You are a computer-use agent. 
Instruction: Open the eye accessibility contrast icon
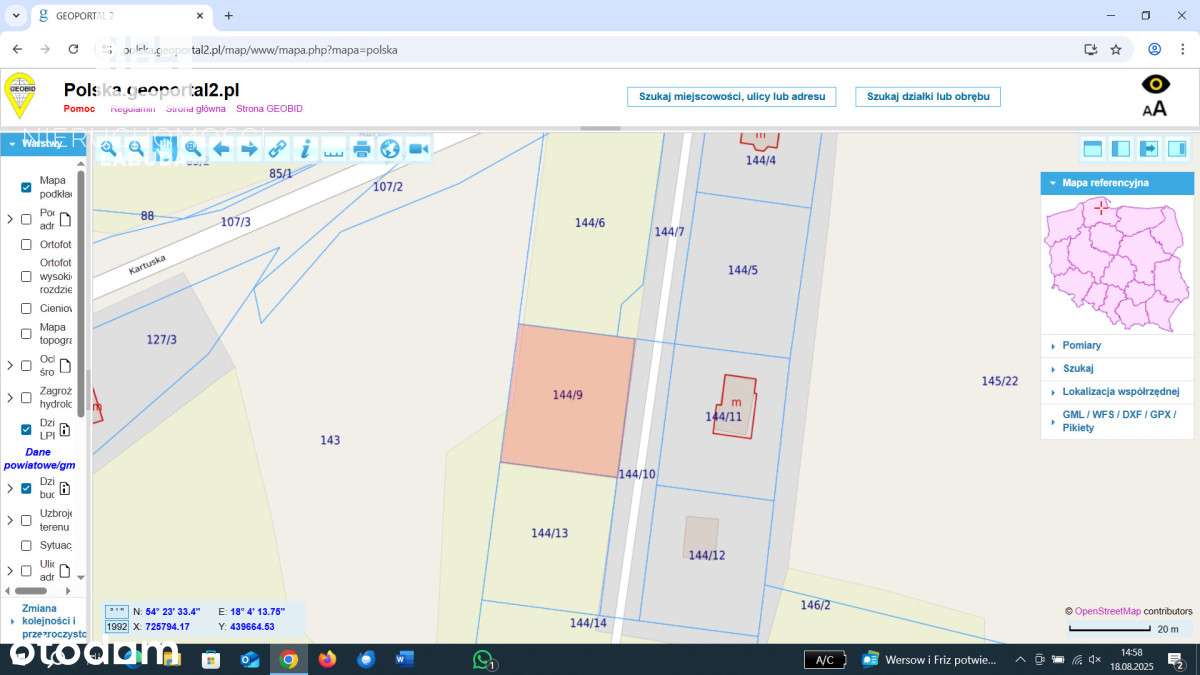click(1155, 84)
